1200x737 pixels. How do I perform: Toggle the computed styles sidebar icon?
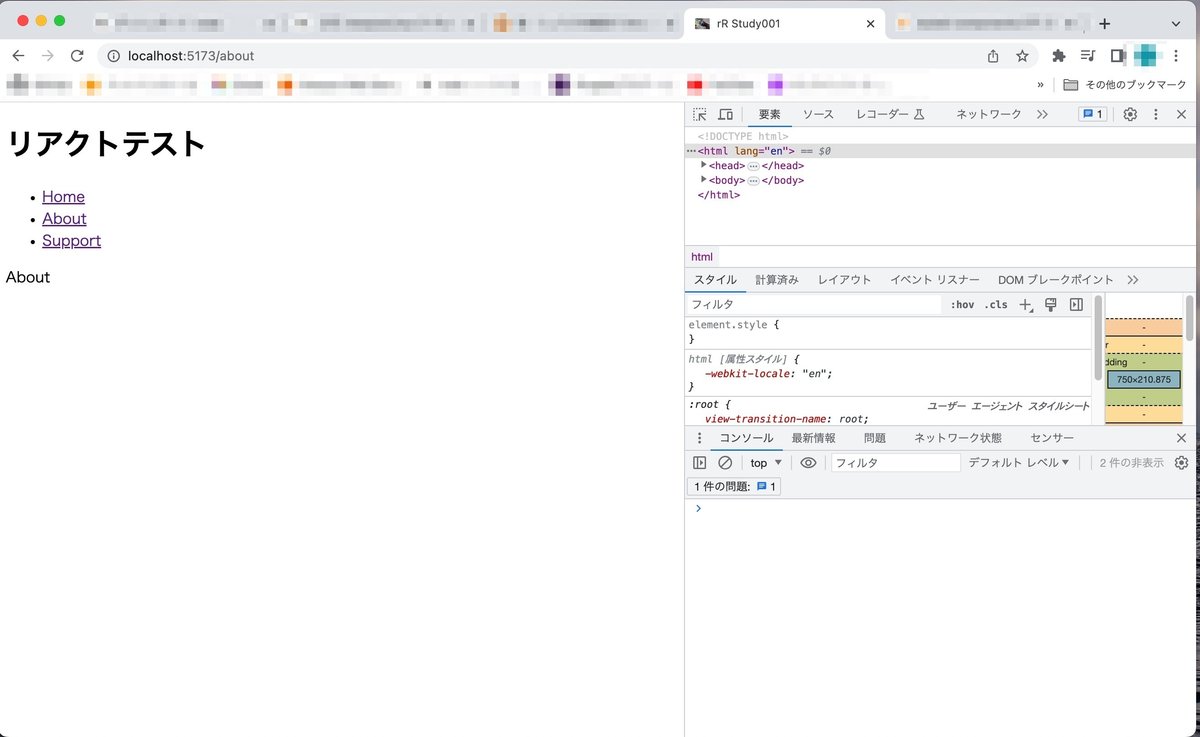coord(1076,304)
